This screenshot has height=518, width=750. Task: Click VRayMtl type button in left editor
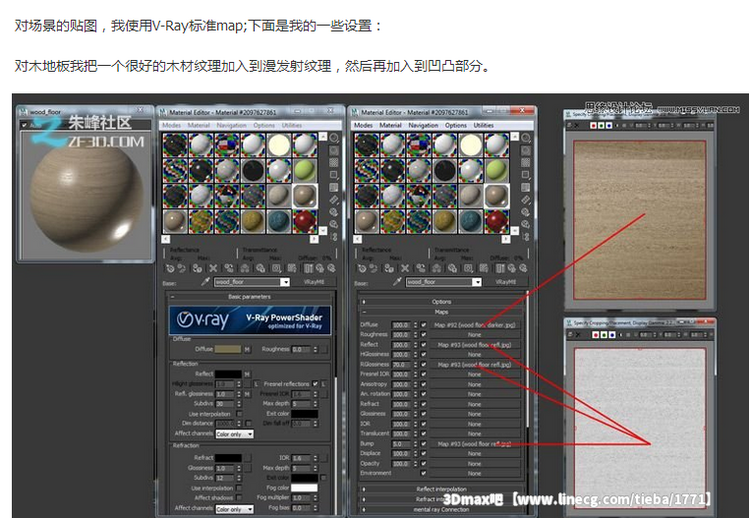click(314, 282)
